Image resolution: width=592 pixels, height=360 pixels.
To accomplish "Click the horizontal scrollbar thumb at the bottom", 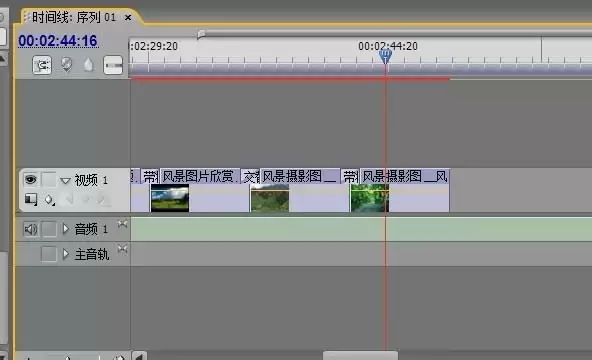I will (360, 355).
